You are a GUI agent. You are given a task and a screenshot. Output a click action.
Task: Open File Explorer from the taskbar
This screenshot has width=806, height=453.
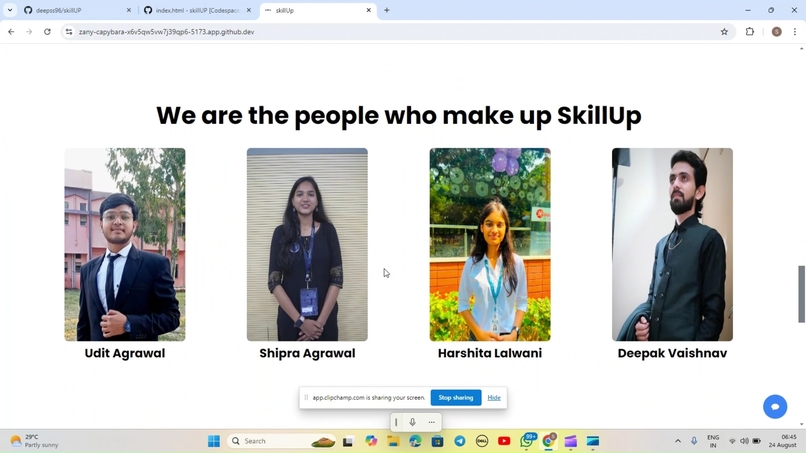(393, 441)
